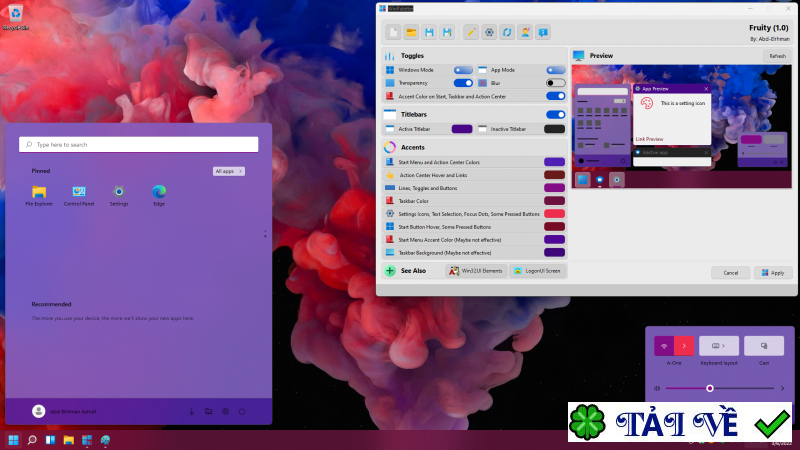Image resolution: width=800 pixels, height=450 pixels.
Task: Click the New theme file icon
Action: [x=391, y=32]
